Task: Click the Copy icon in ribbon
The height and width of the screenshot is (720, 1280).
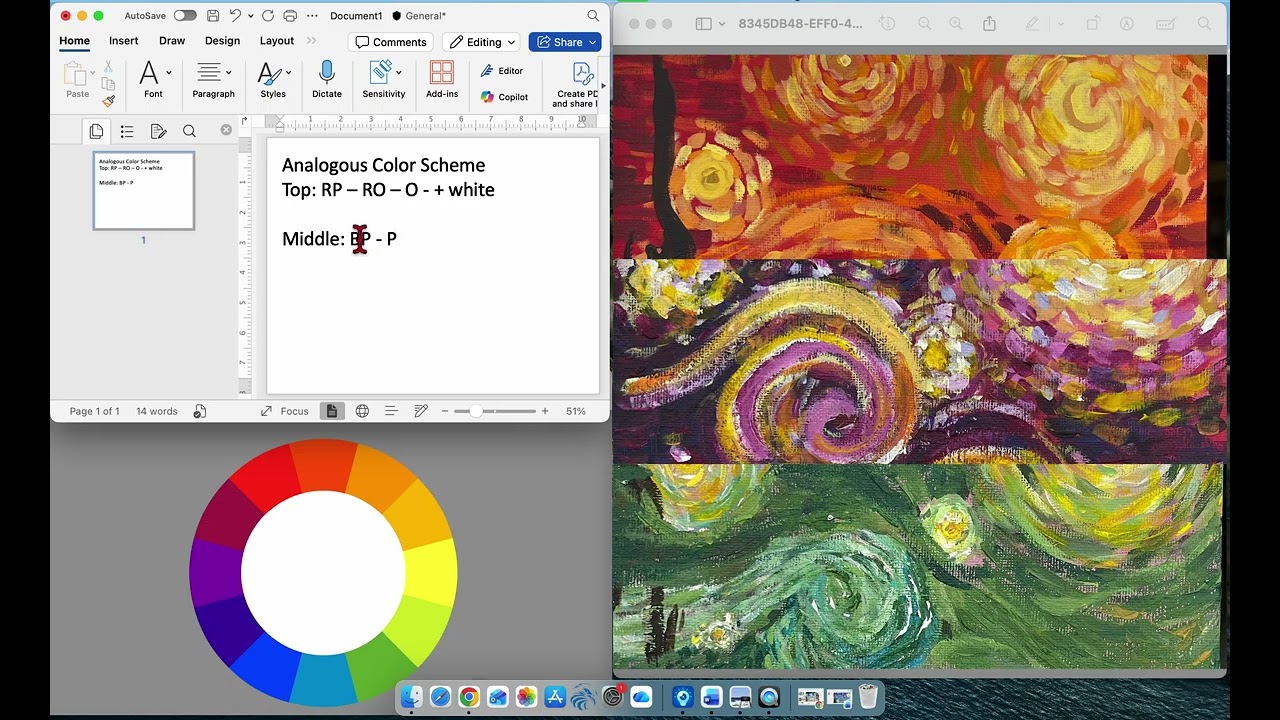Action: pyautogui.click(x=108, y=84)
